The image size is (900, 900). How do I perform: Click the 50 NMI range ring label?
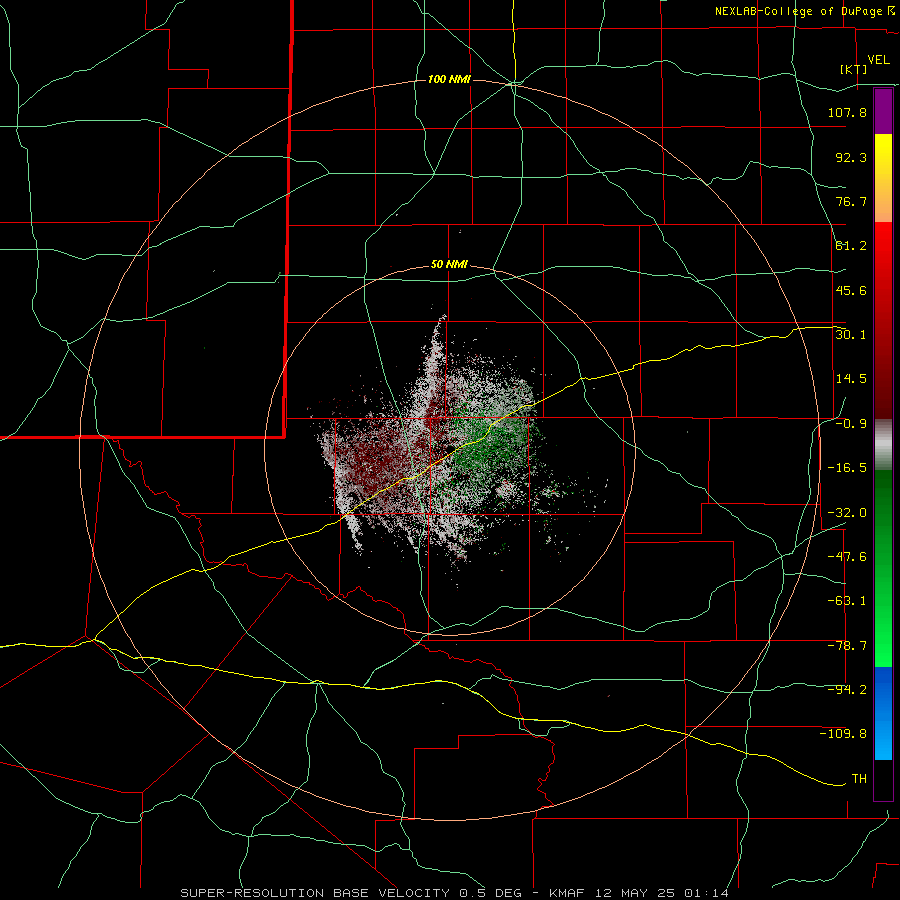point(449,265)
